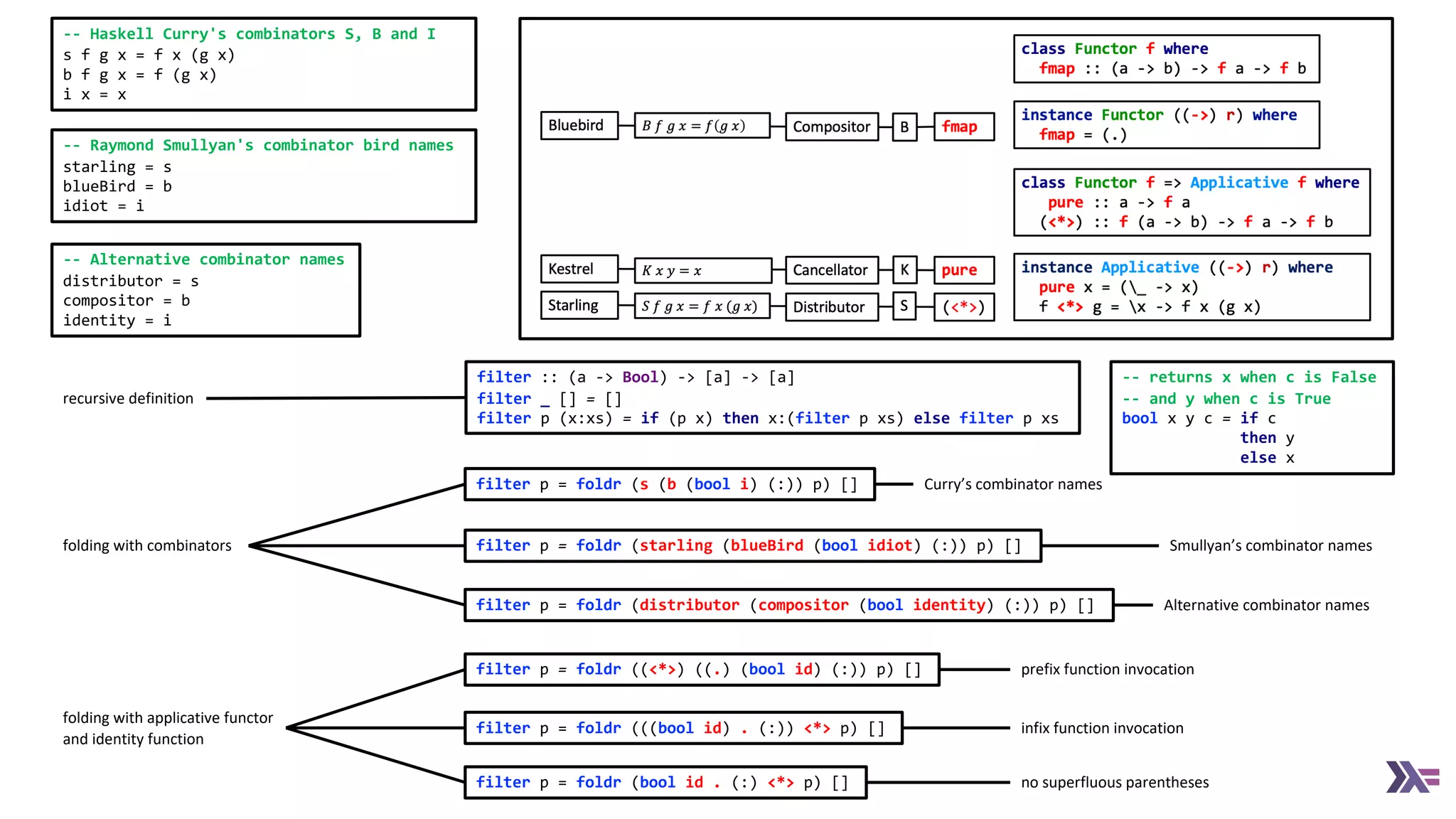Click the Starling label box
Viewport: 1456px width, 819px height.
click(578, 306)
